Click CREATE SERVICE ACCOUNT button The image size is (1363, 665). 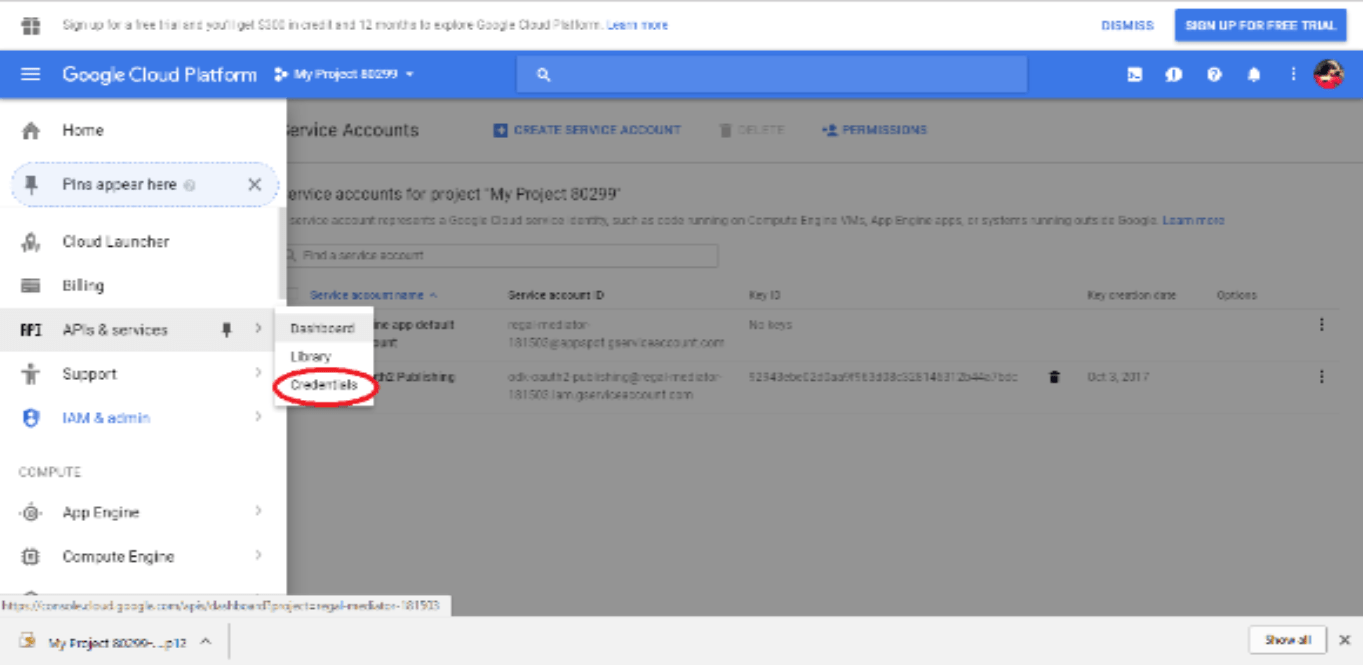point(587,130)
